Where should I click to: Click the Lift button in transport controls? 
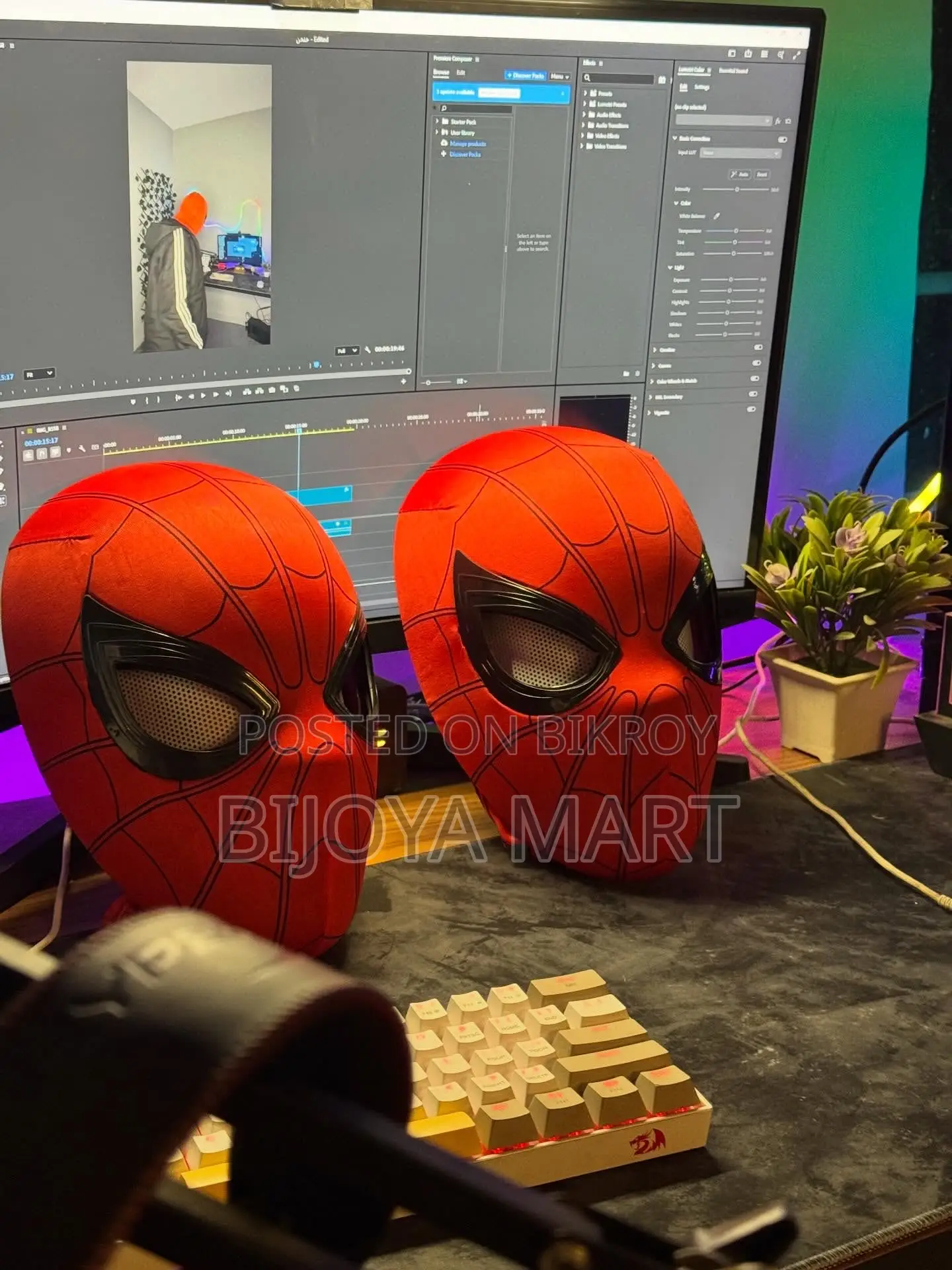(247, 392)
